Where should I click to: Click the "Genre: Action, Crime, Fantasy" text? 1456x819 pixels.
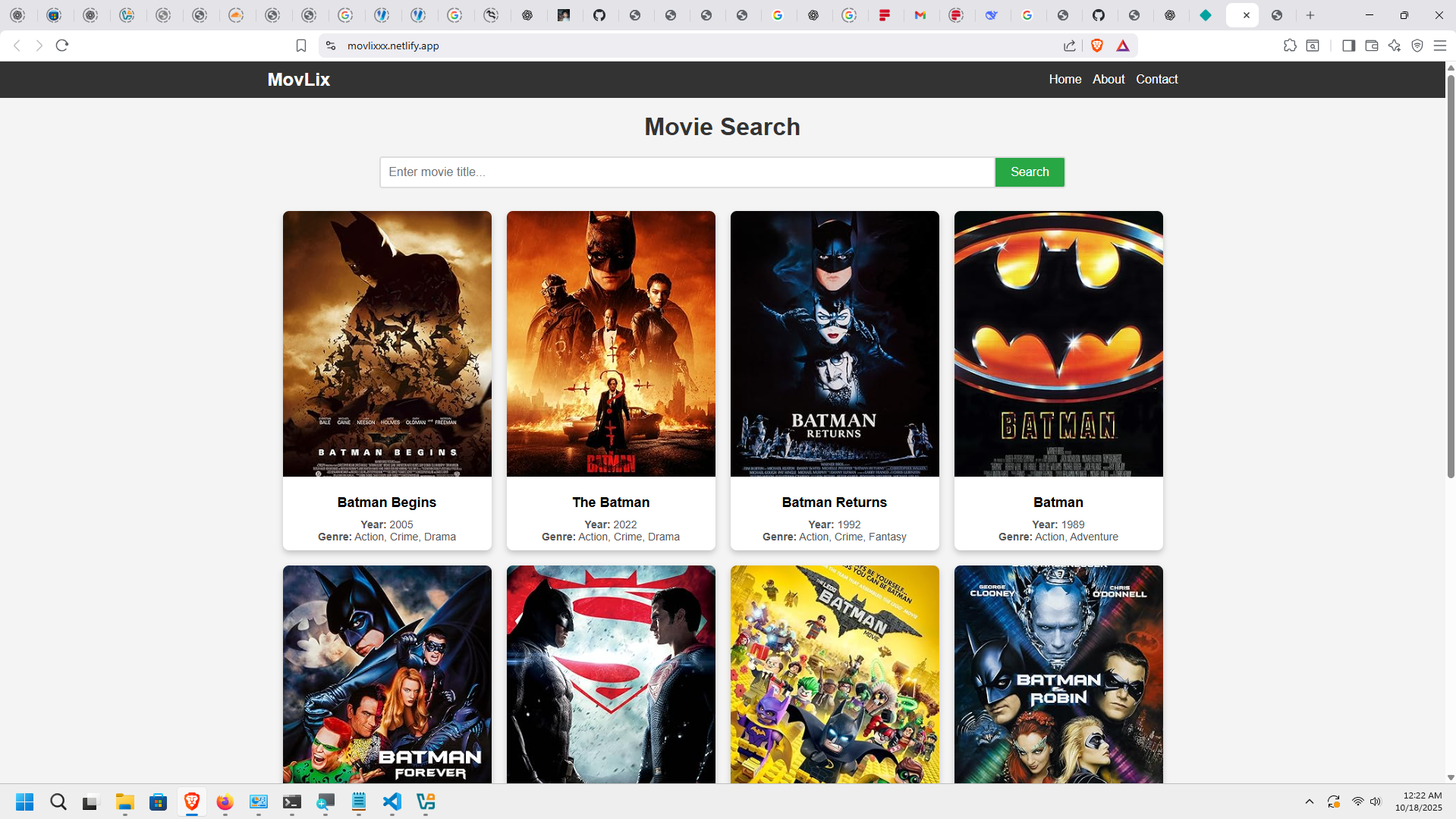[835, 537]
